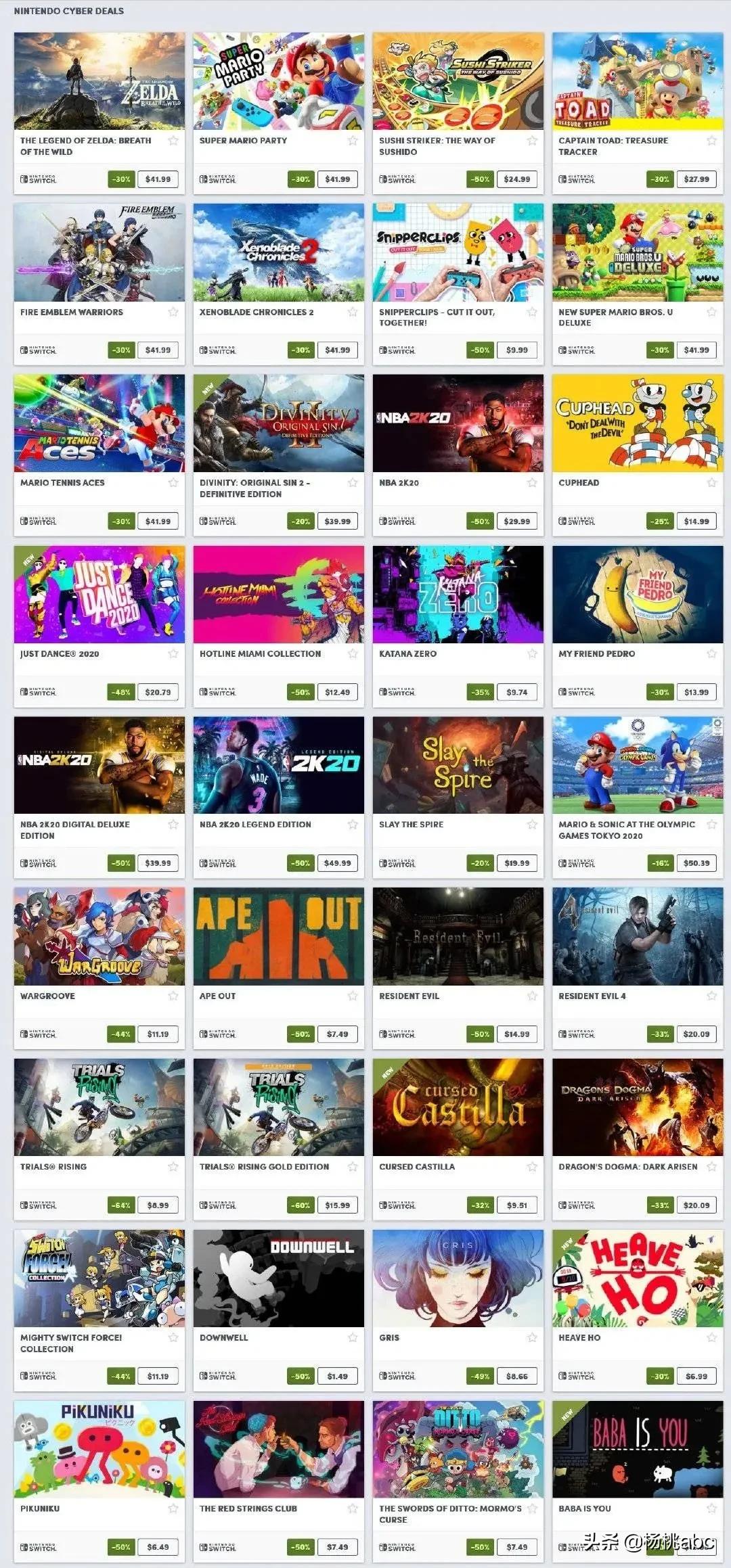Toggle favorite star on Cuphead card

[x=711, y=482]
